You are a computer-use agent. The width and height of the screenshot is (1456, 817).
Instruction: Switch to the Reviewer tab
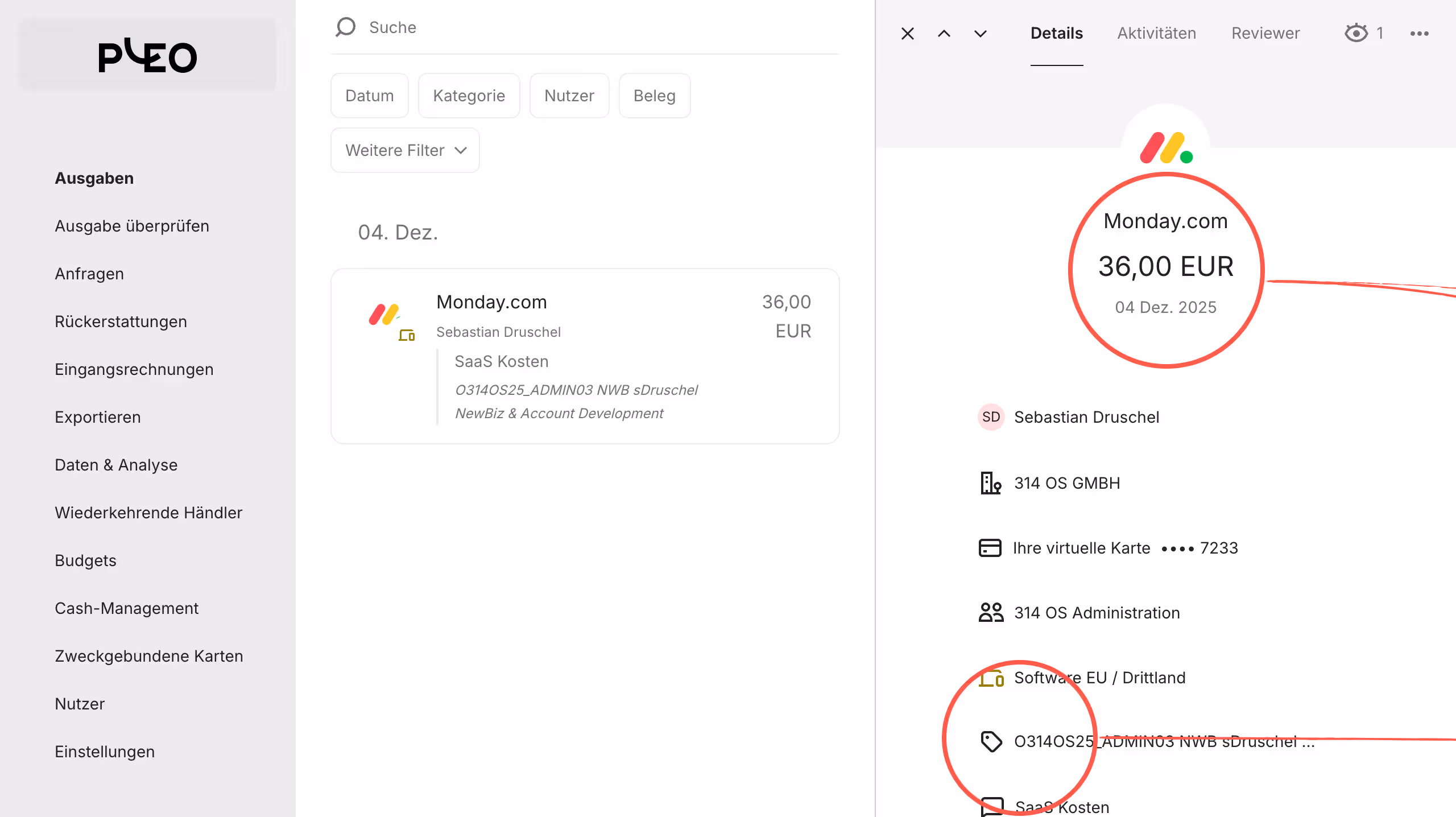(x=1265, y=33)
